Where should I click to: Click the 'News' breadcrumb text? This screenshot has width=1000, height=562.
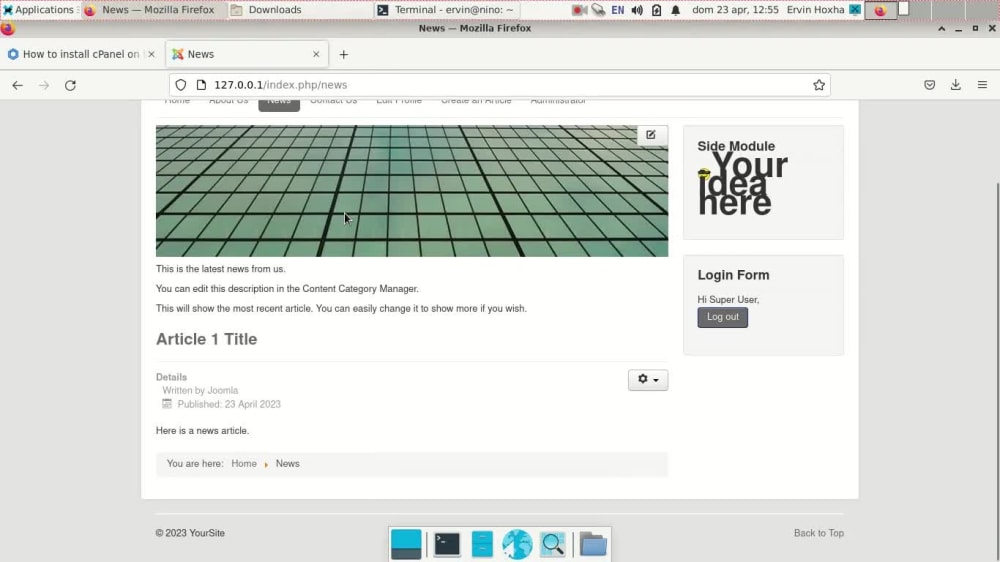point(287,464)
